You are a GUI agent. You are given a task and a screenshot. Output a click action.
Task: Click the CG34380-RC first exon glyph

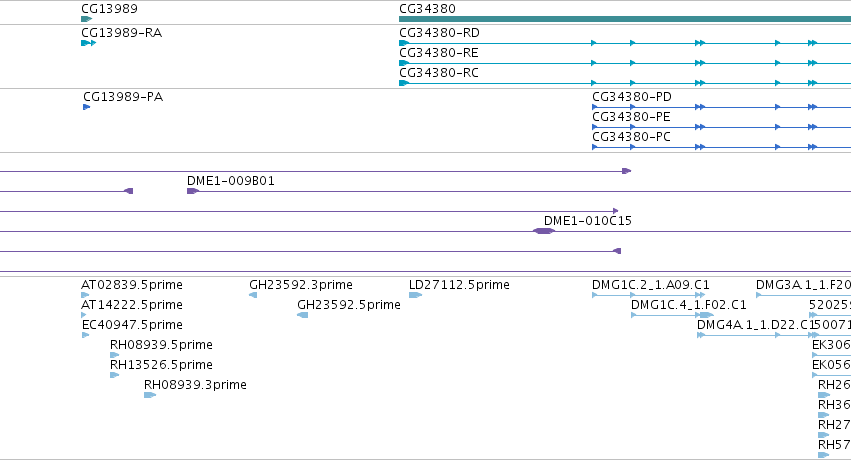coord(404,83)
